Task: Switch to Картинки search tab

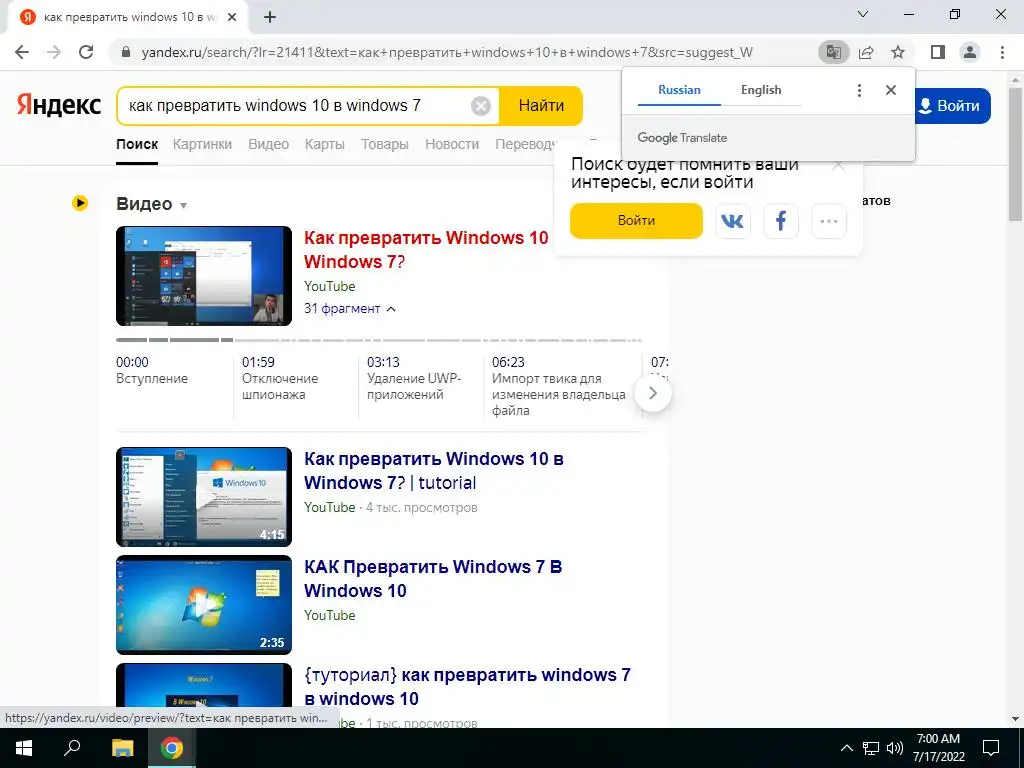Action: click(x=202, y=144)
